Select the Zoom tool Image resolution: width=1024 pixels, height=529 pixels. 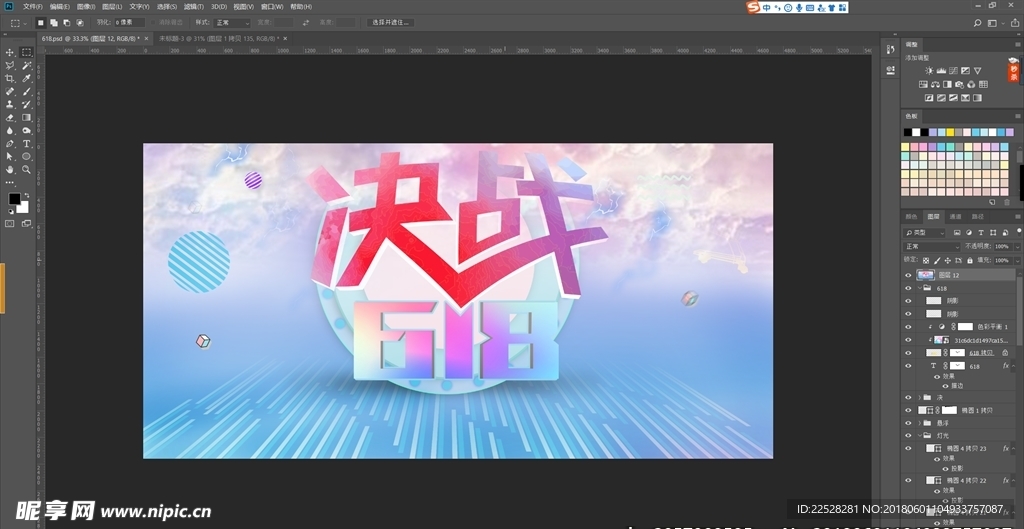[26, 170]
